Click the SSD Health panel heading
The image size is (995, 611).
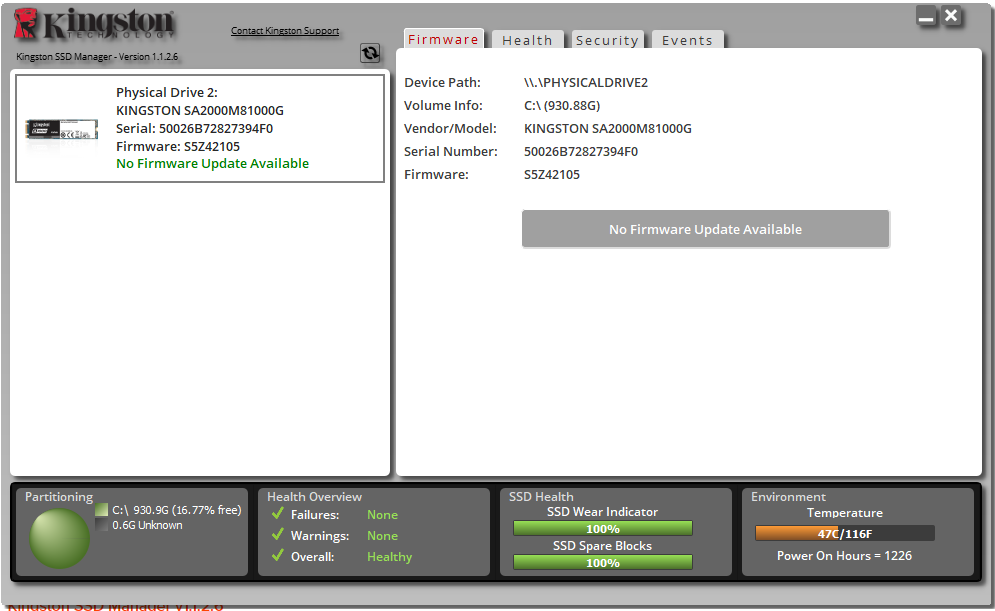click(541, 497)
